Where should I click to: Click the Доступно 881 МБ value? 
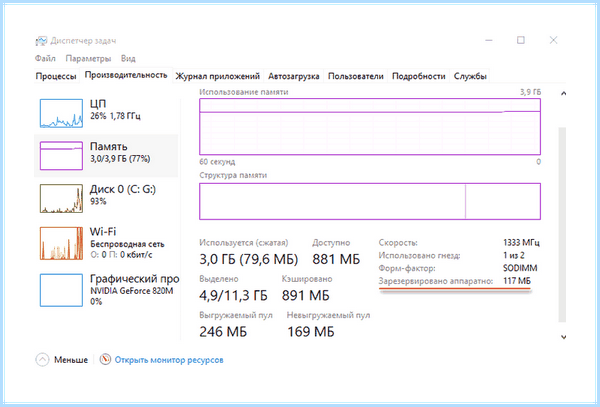(336, 259)
